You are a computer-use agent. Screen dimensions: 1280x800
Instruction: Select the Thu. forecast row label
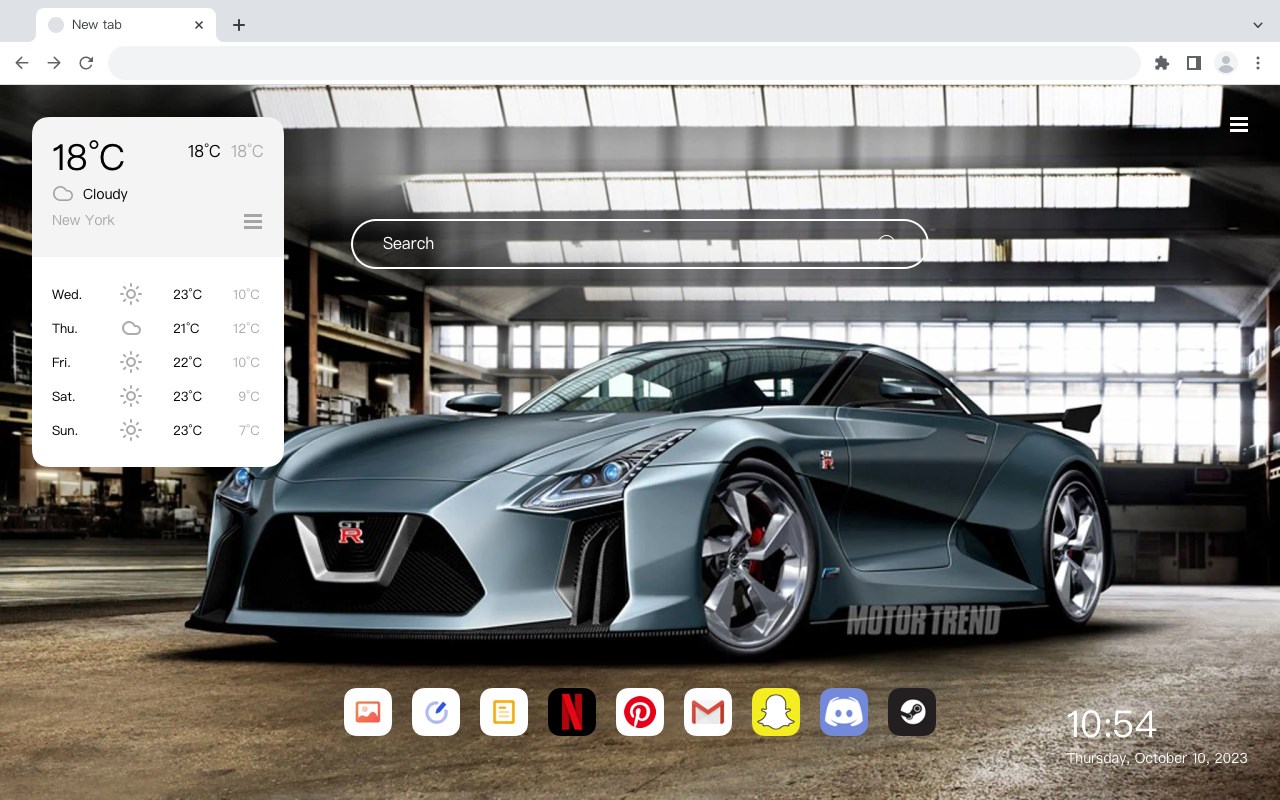point(65,328)
